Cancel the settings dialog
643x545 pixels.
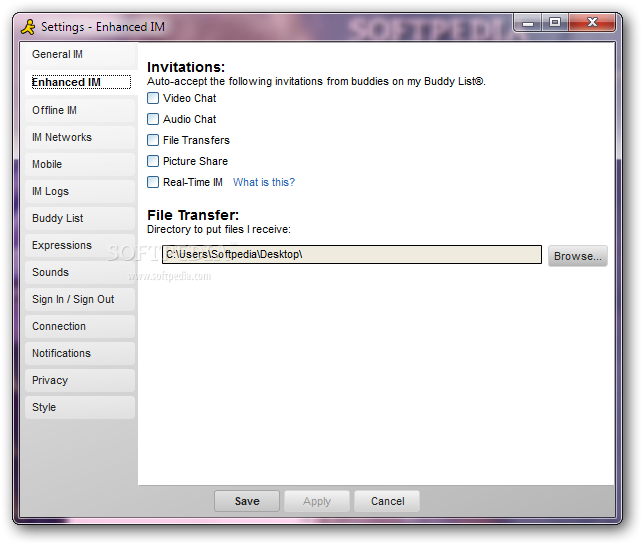point(387,501)
